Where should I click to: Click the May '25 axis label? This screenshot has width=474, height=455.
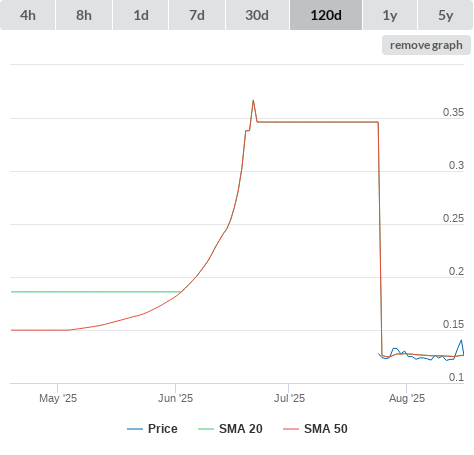click(58, 398)
